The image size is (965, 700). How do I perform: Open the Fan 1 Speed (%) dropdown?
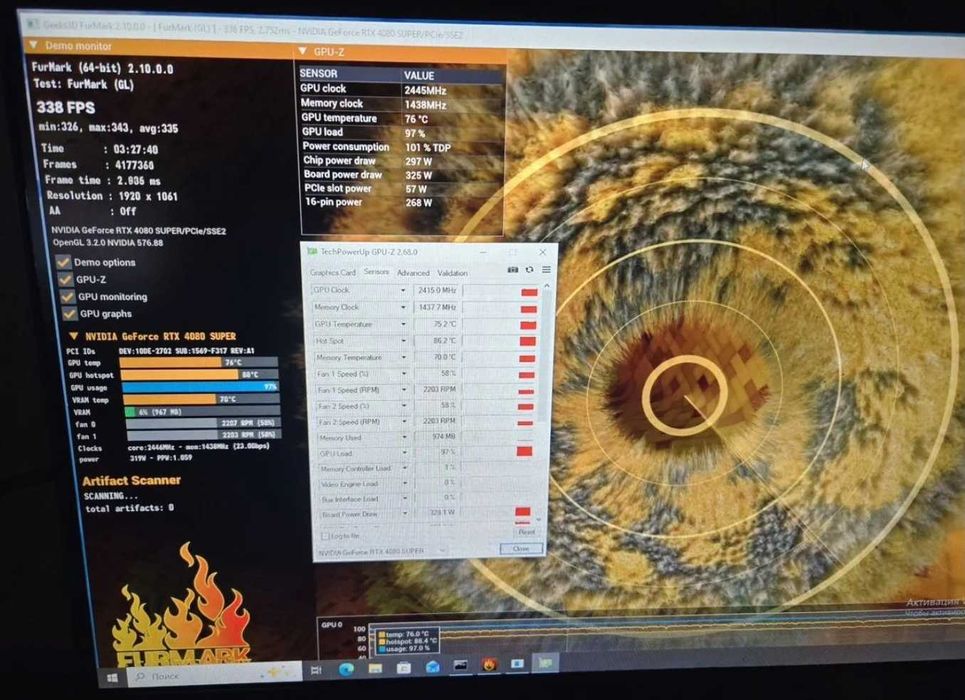pyautogui.click(x=404, y=373)
